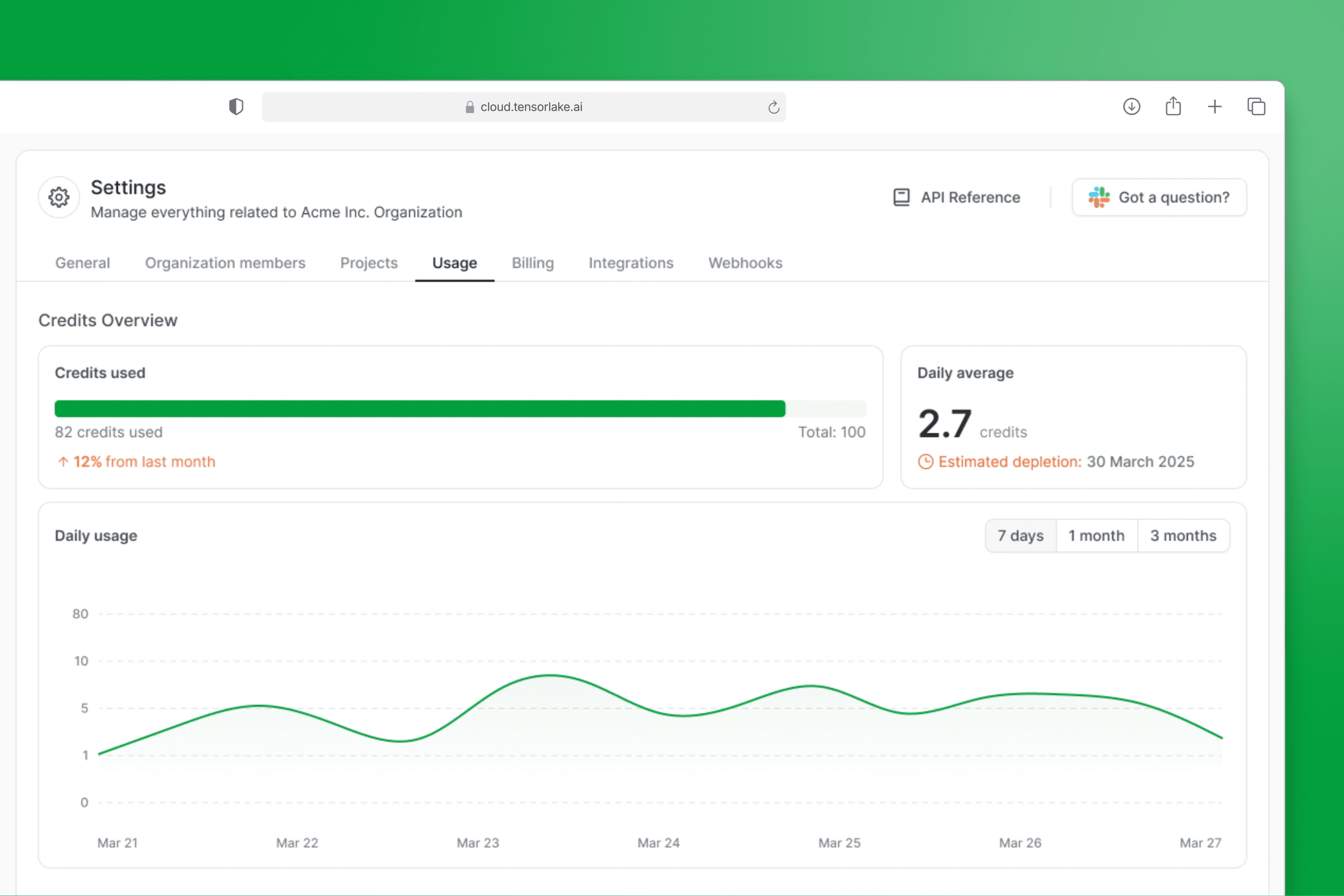Show tab overview icon
The width and height of the screenshot is (1344, 896).
click(x=1256, y=107)
